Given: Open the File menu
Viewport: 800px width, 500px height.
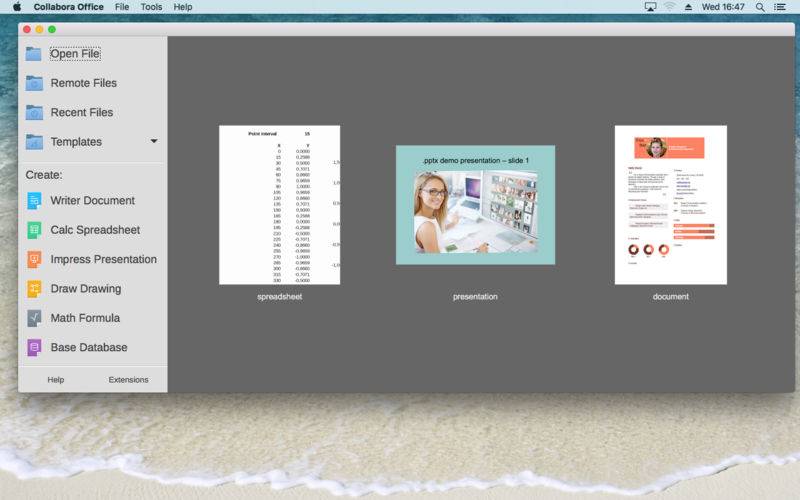Looking at the screenshot, I should tap(122, 7).
